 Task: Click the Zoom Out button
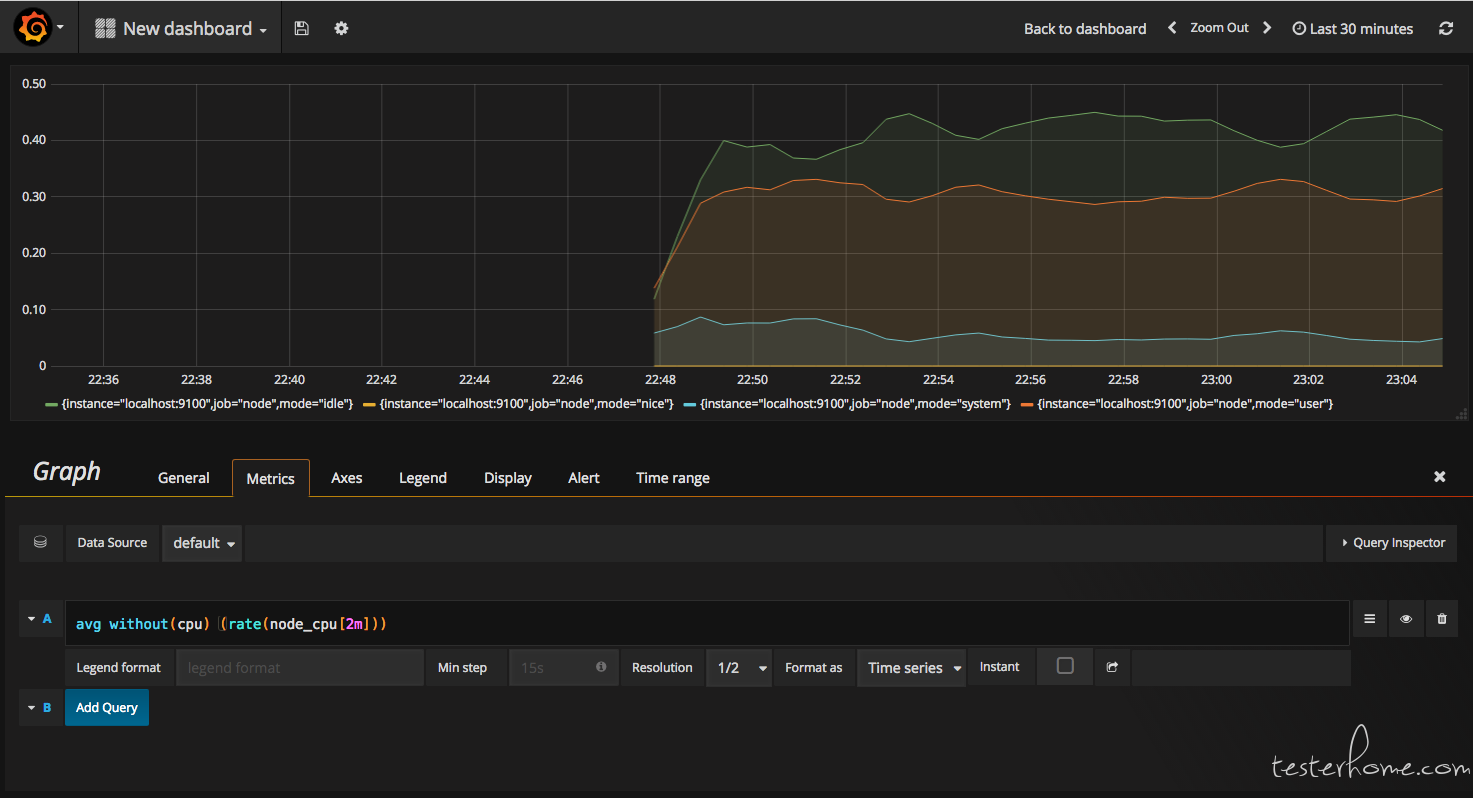click(1219, 28)
